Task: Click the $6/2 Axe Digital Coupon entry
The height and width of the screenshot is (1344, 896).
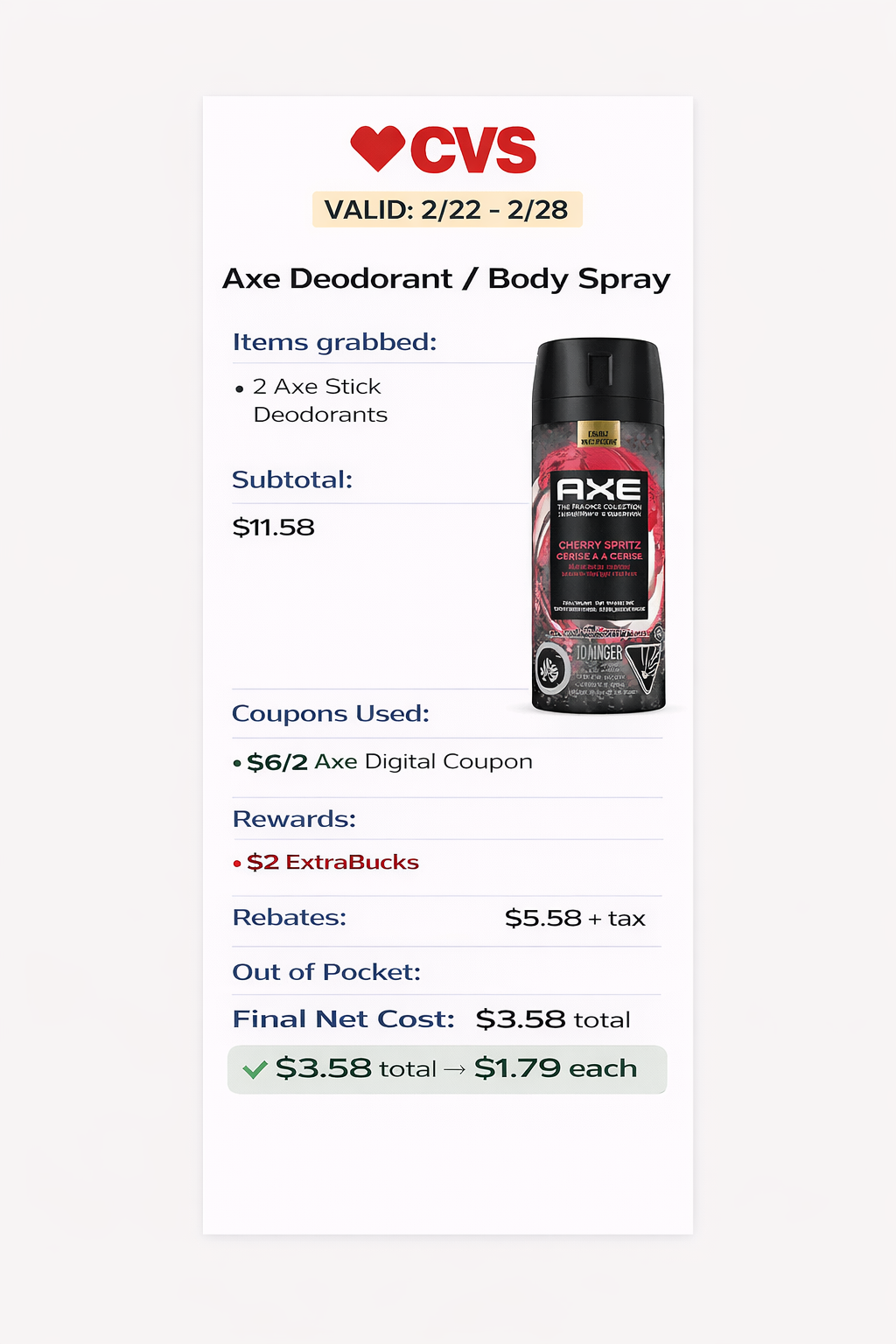Action: point(382,761)
